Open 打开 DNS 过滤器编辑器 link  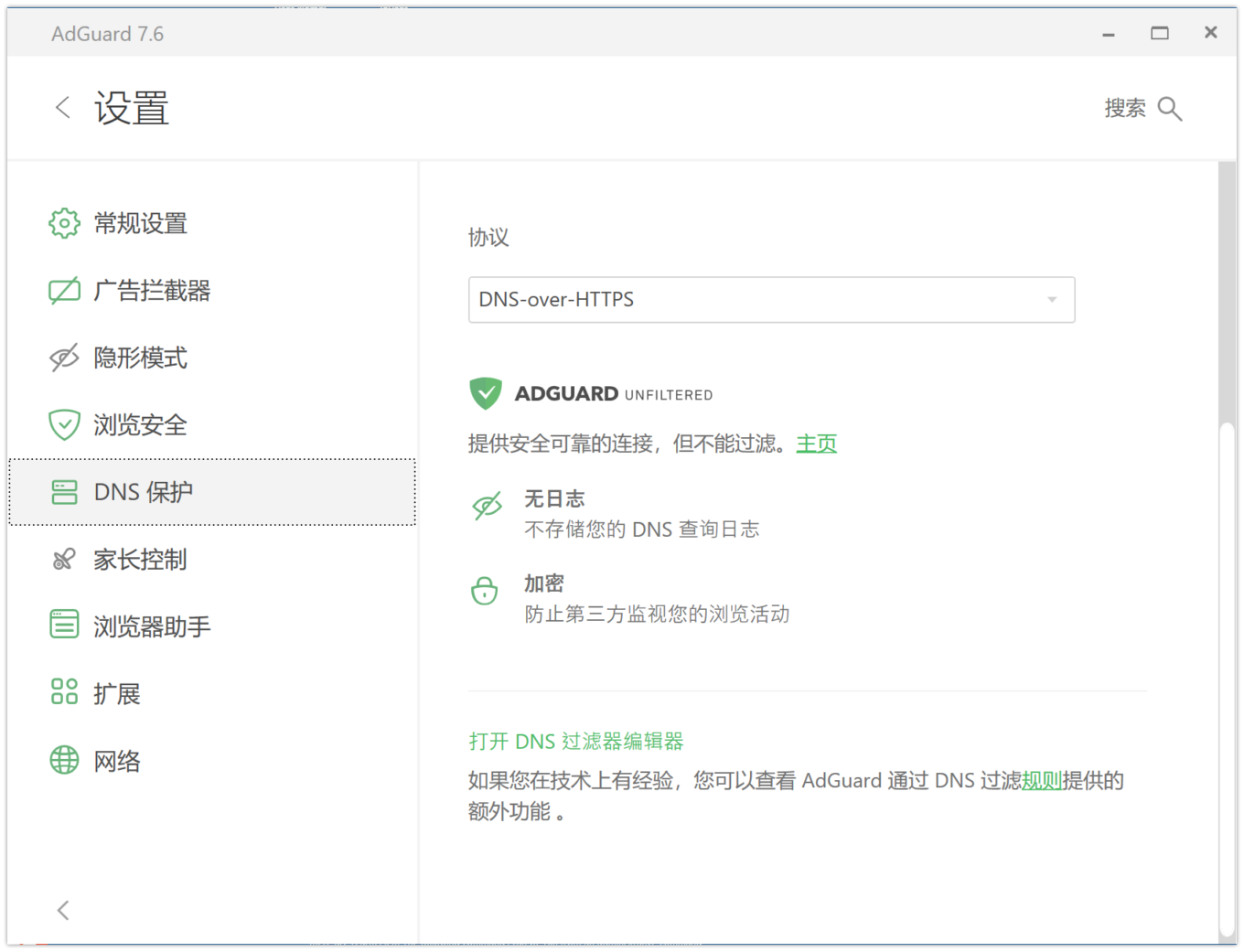click(x=576, y=742)
